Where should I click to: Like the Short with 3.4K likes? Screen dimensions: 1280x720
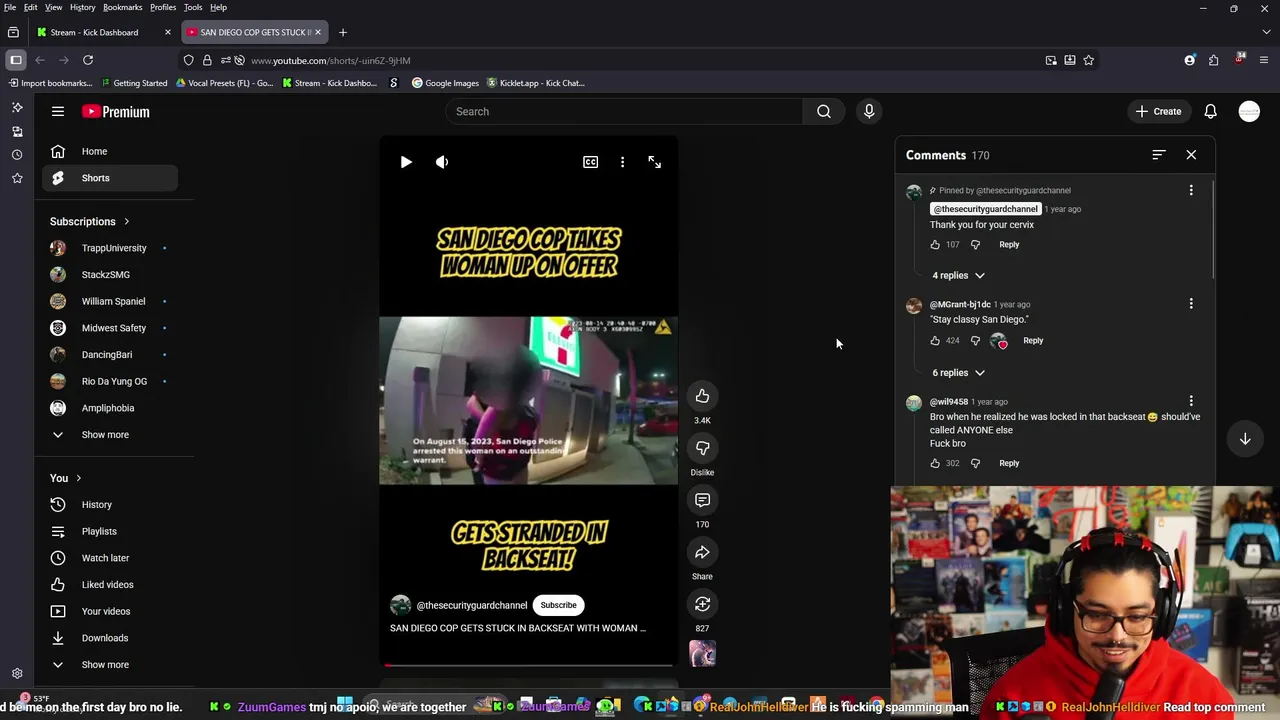(x=702, y=396)
